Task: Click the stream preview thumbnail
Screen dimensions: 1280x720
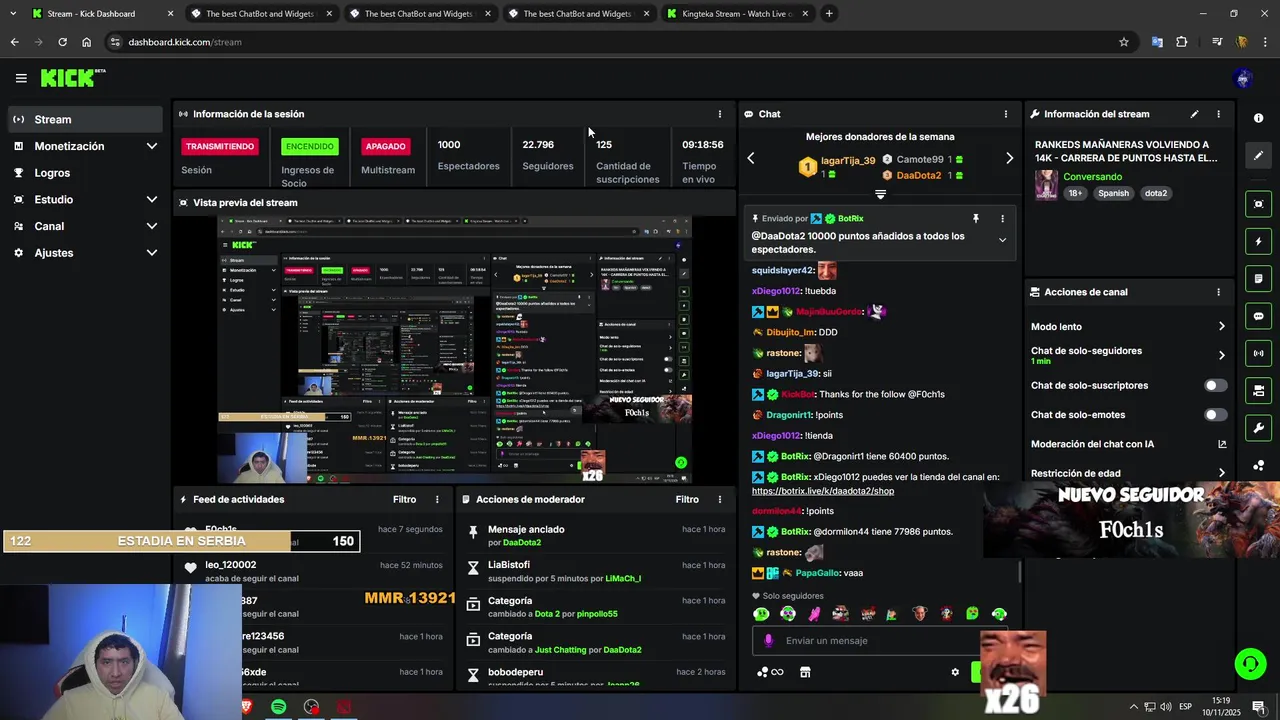Action: [455, 350]
